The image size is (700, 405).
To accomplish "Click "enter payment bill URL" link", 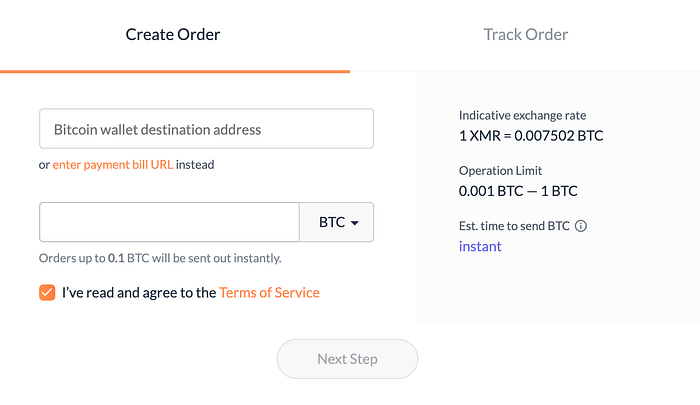I will (x=112, y=164).
